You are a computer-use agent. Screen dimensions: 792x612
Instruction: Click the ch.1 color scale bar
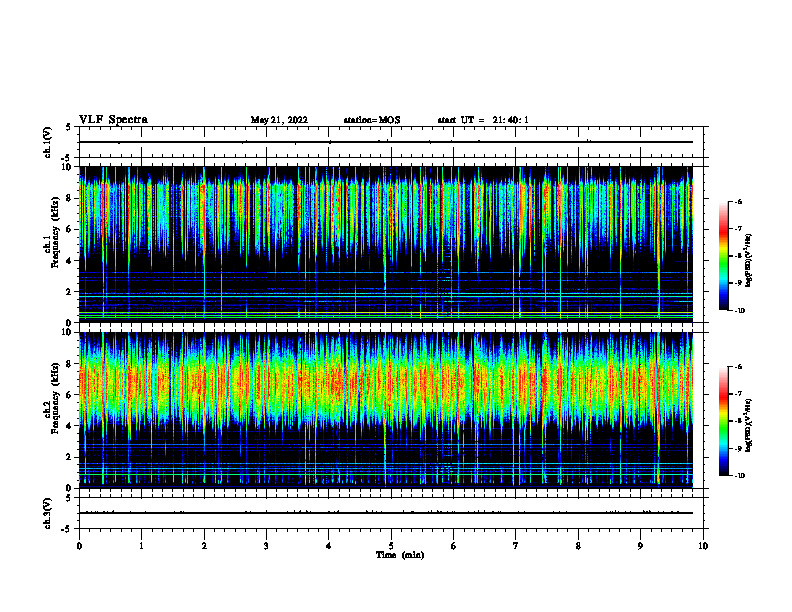[723, 256]
